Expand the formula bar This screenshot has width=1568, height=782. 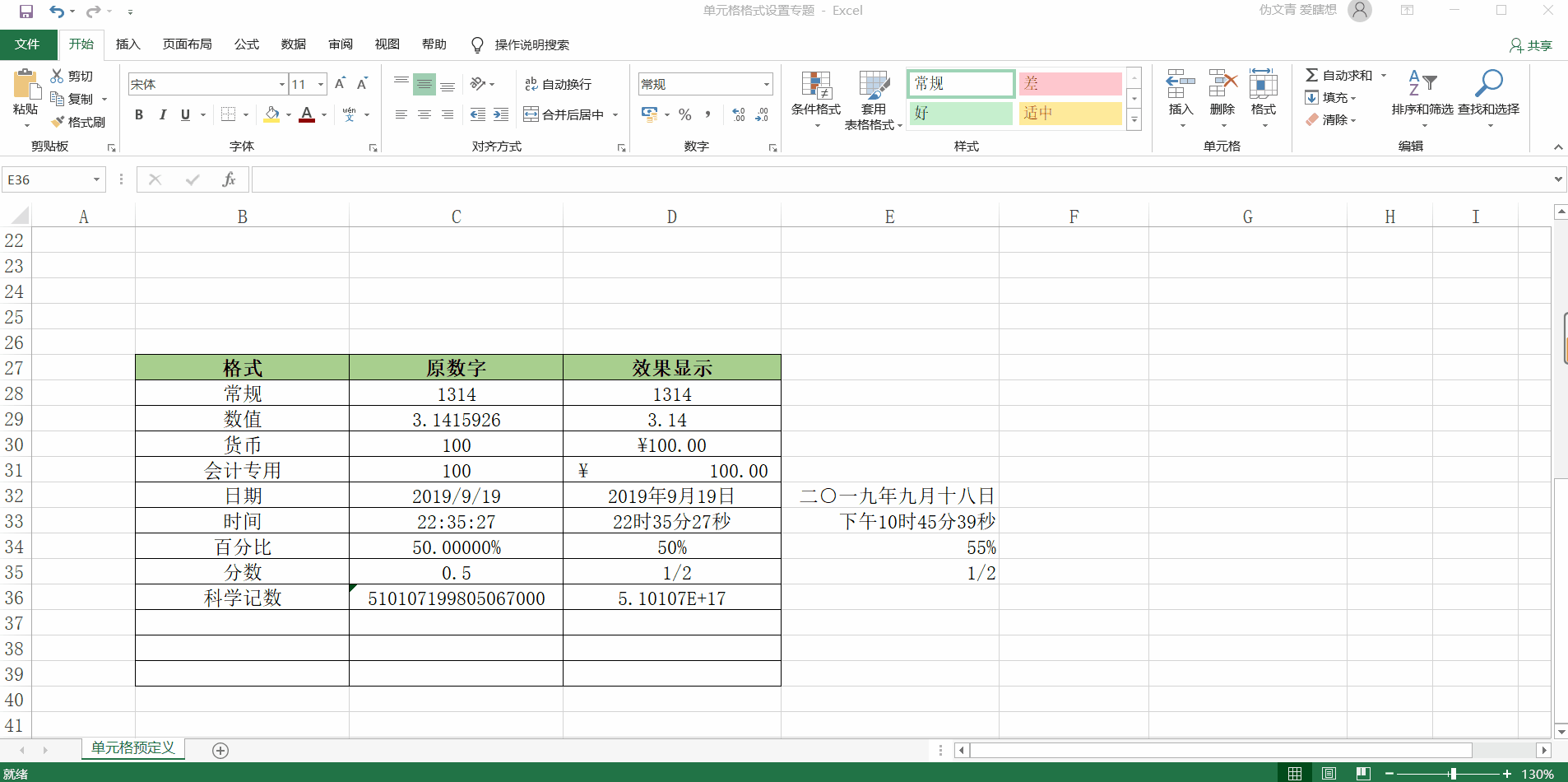(x=1558, y=179)
